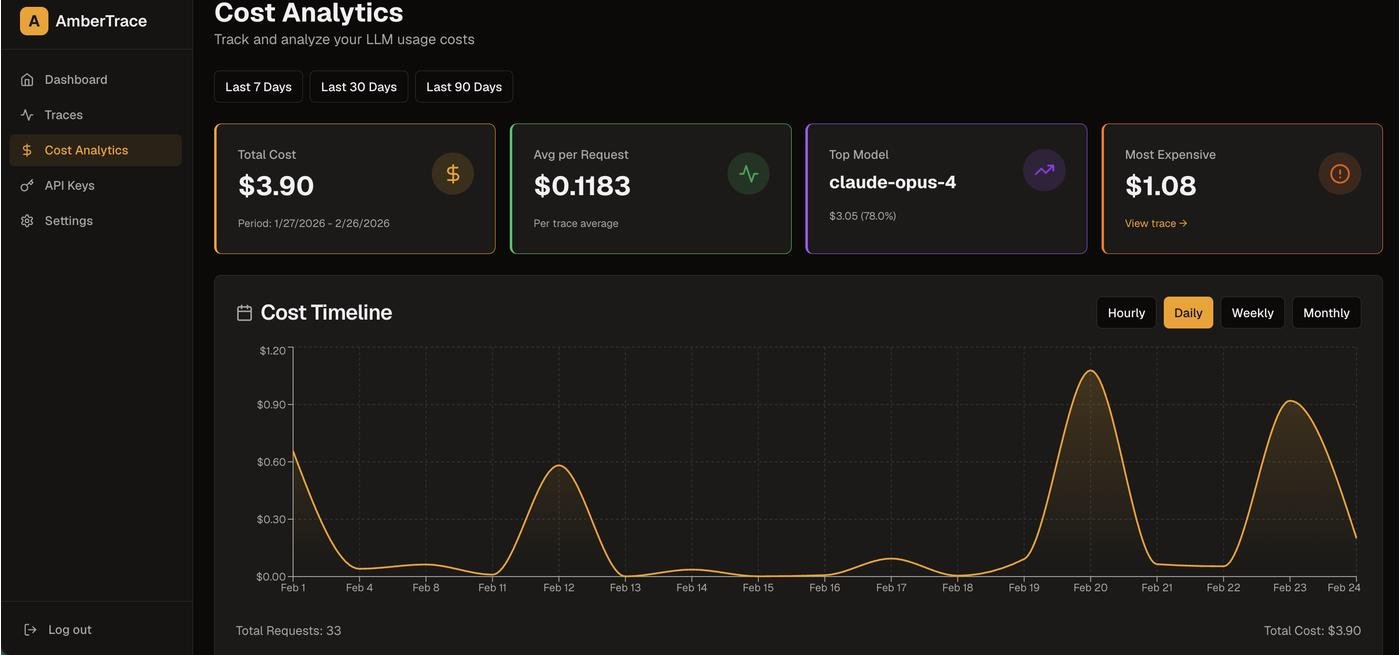The width and height of the screenshot is (1400, 655).
Task: Click the orange alert icon in Most Expensive card
Action: 1339,174
